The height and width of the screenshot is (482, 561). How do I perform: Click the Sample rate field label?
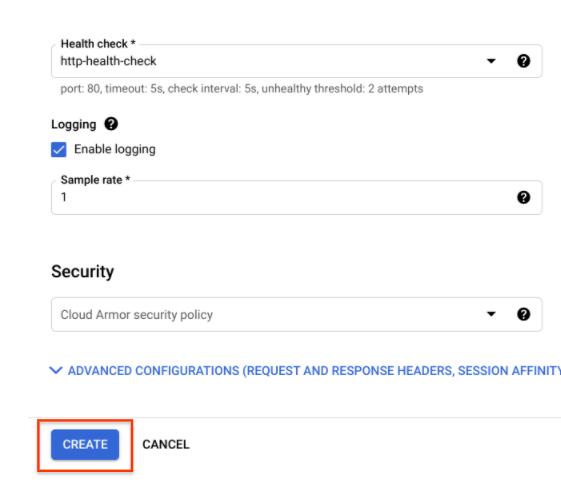[x=96, y=180]
